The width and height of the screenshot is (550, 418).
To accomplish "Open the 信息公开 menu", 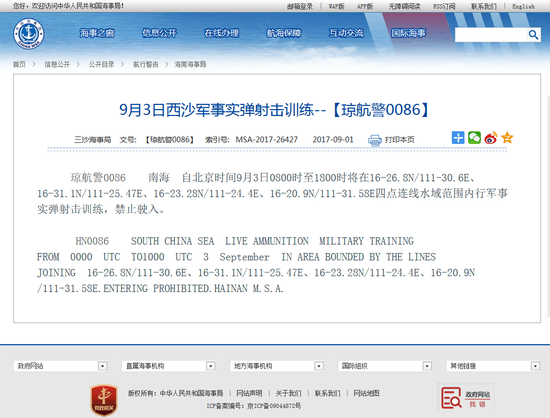I will pos(159,33).
